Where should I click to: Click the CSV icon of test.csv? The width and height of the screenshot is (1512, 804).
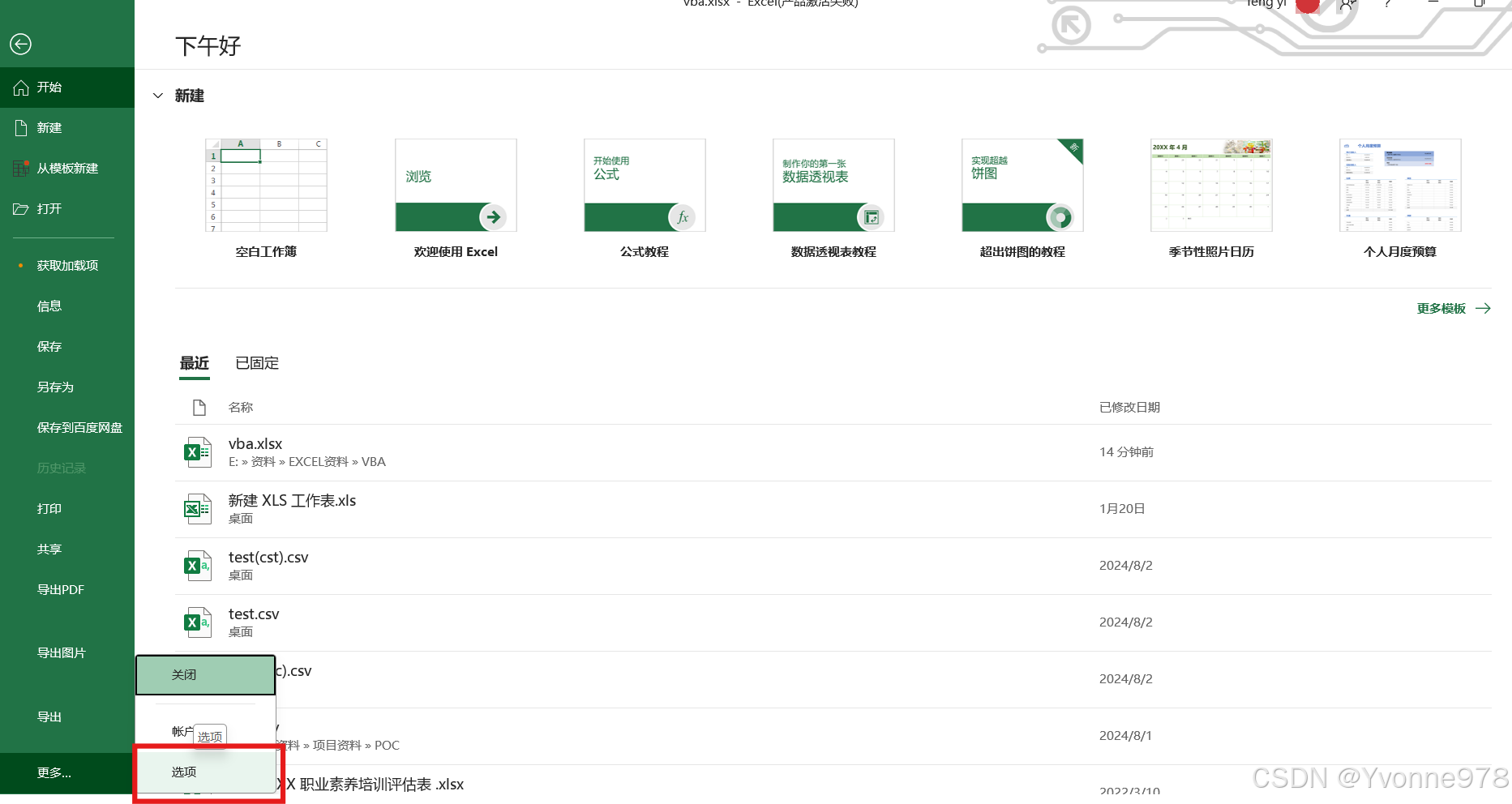[x=198, y=622]
